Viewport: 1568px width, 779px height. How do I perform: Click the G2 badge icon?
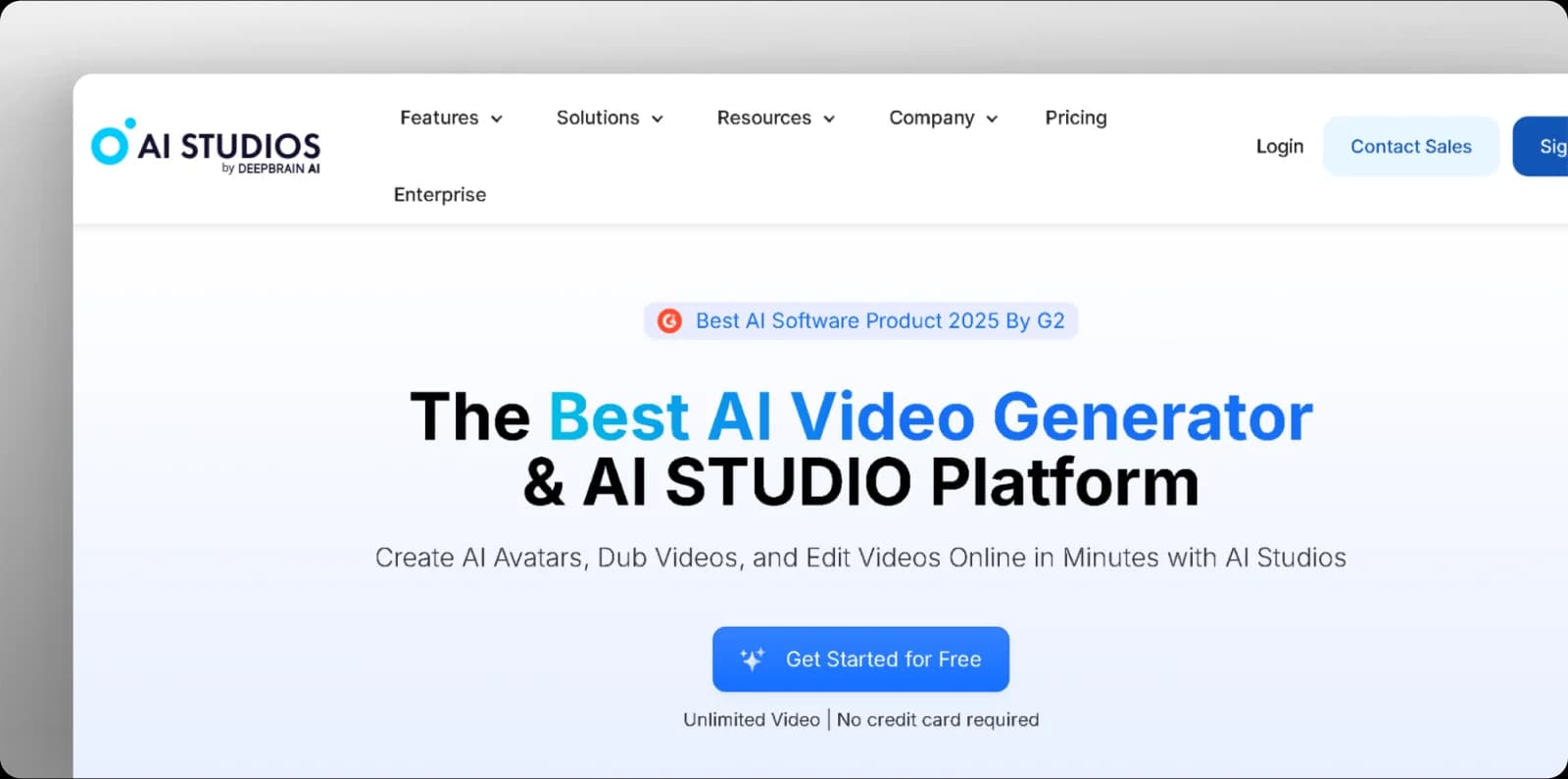click(669, 320)
